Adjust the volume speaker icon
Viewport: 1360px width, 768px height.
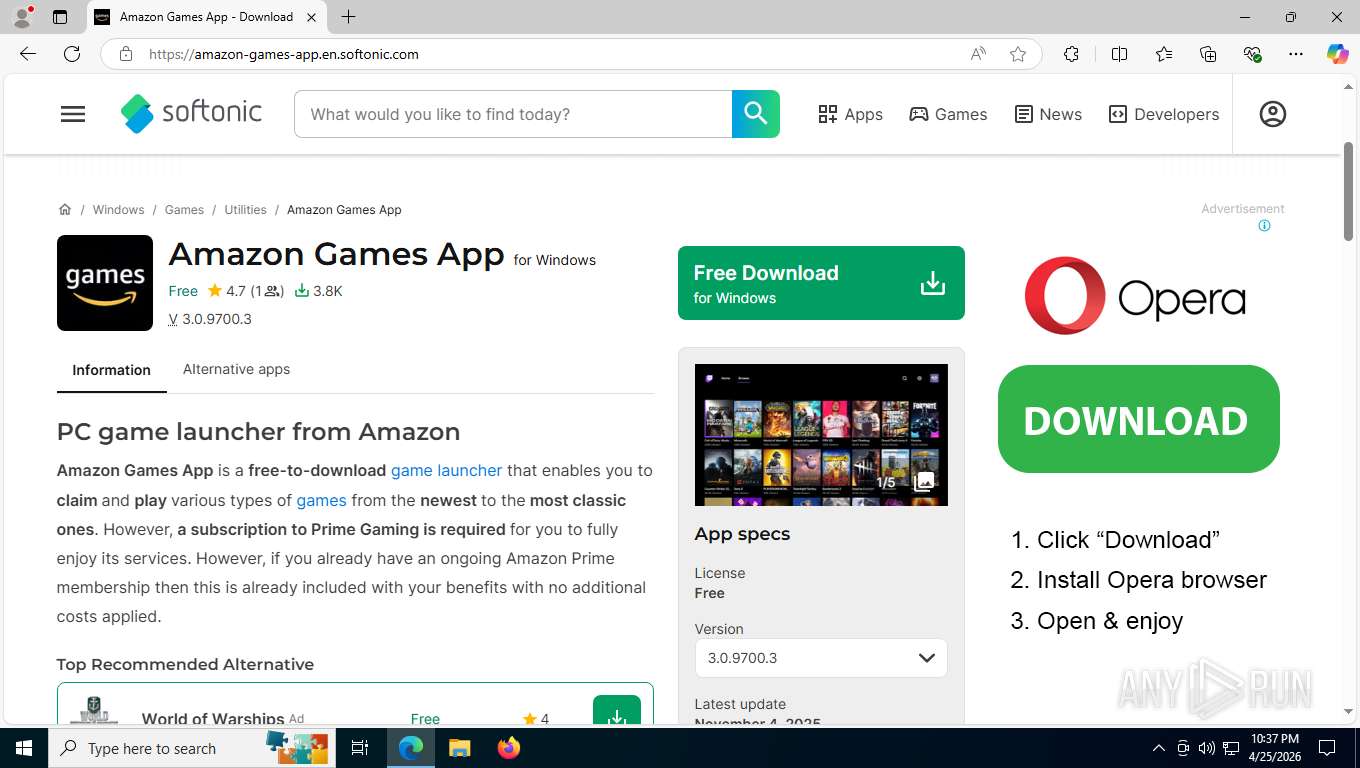coord(1206,748)
